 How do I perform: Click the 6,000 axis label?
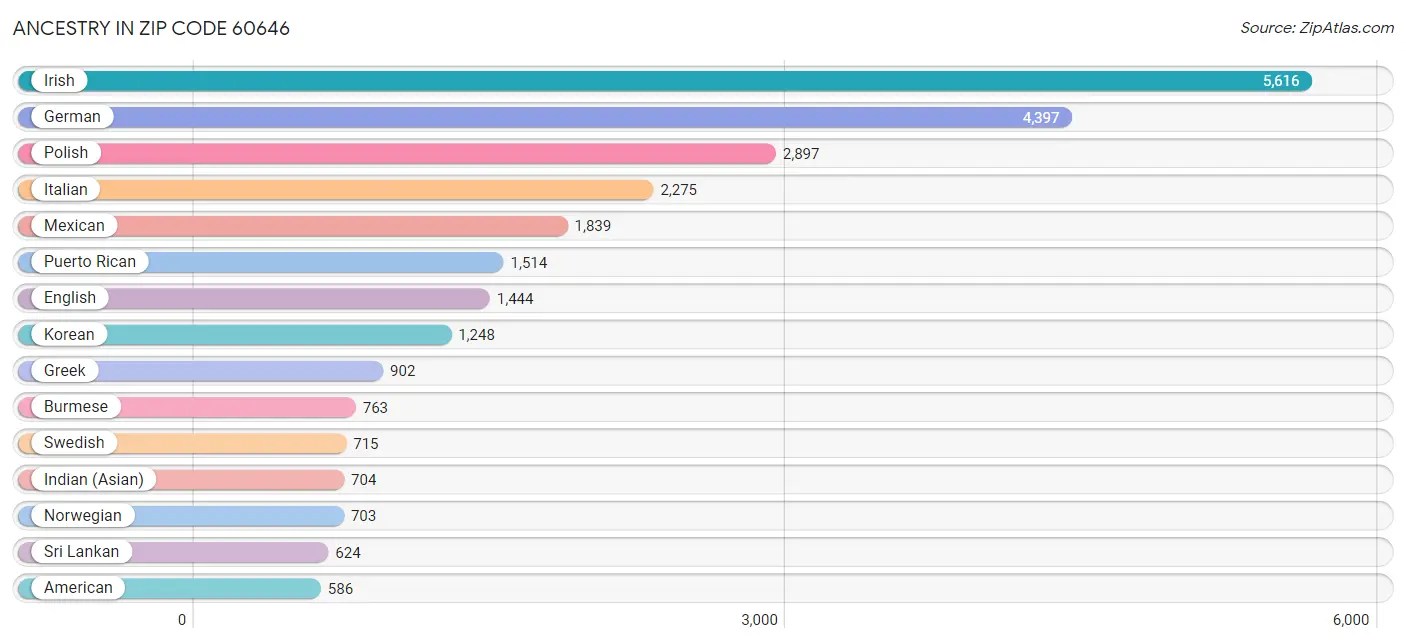tap(1352, 619)
